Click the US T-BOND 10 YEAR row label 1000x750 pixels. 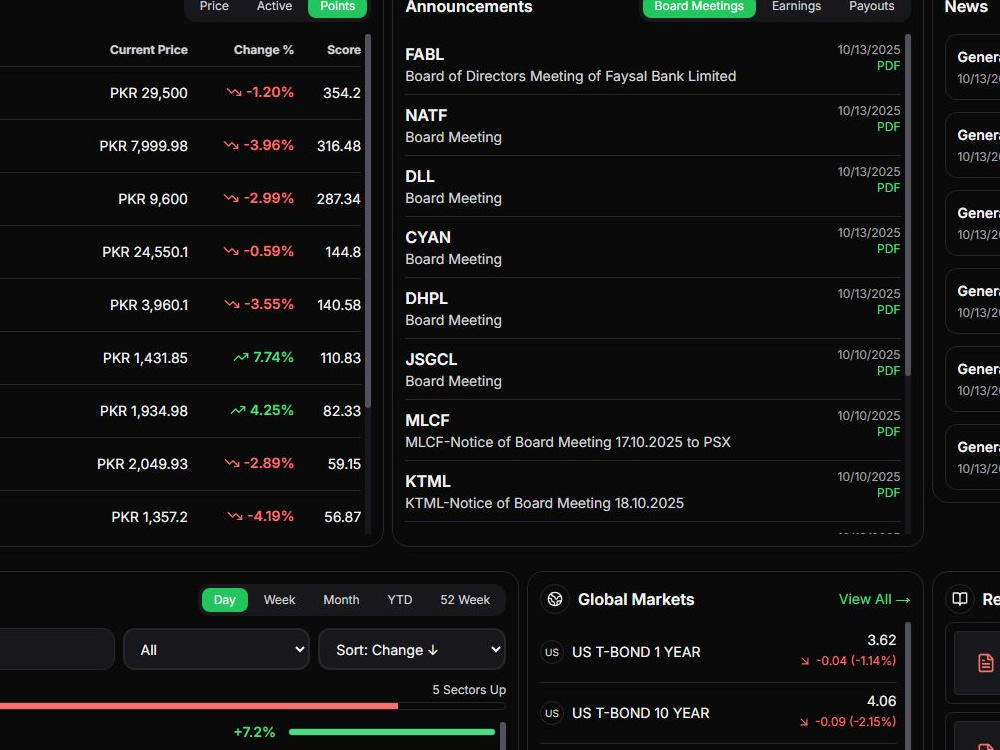[x=640, y=713]
